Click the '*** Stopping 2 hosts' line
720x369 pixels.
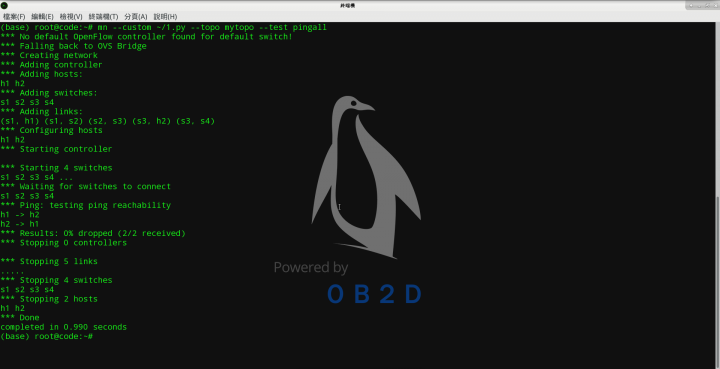point(49,299)
